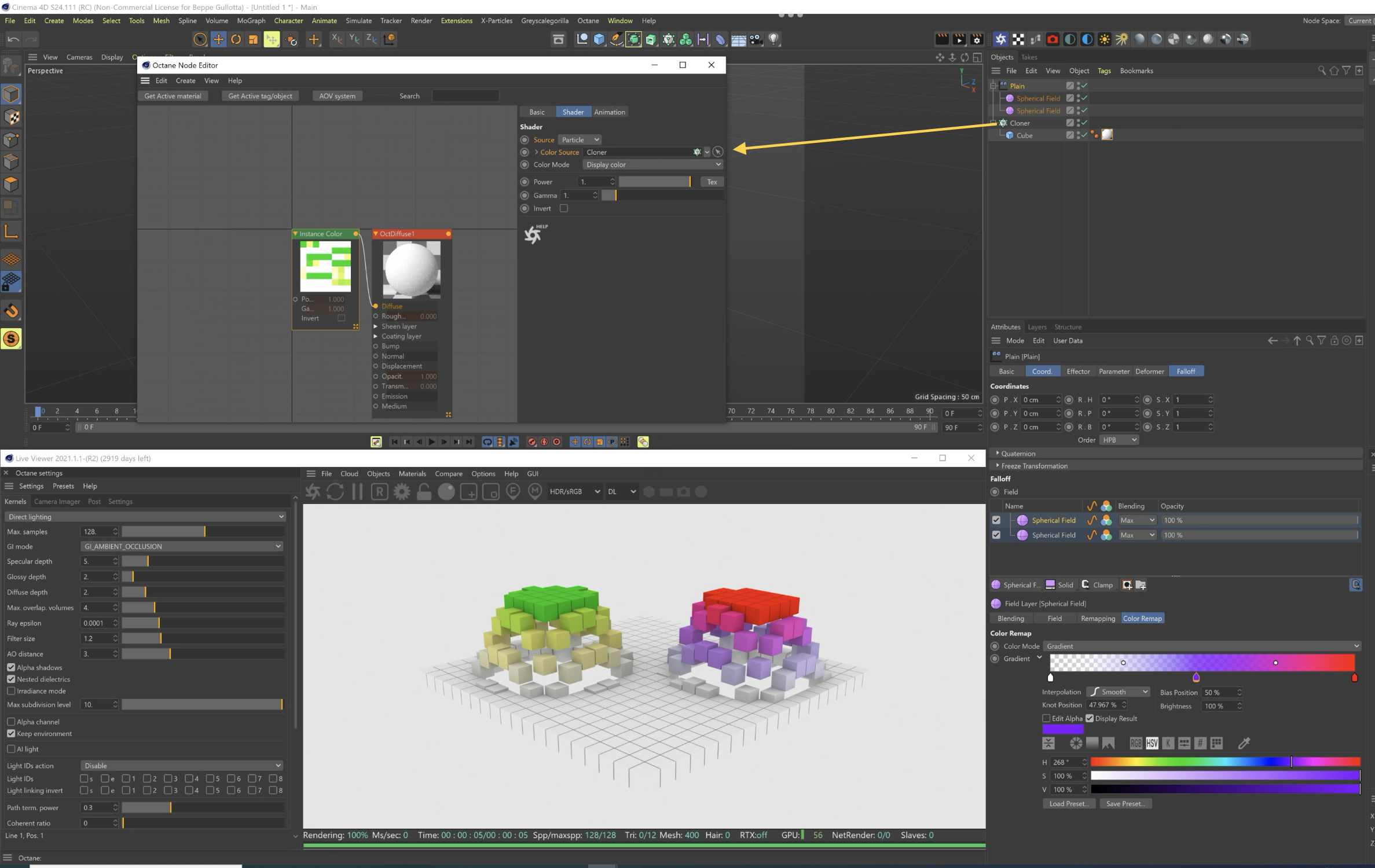
Task: Click the Save Preset button
Action: tap(1125, 804)
